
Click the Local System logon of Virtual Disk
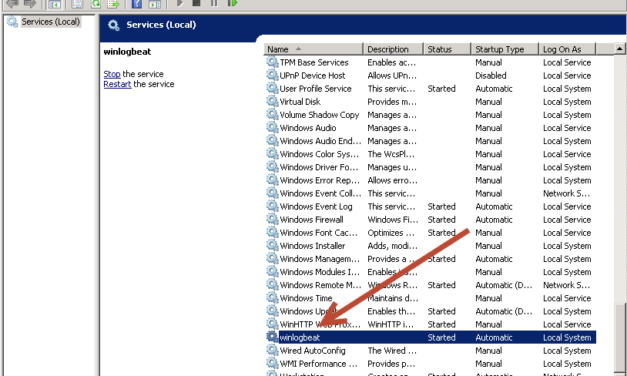[567, 102]
